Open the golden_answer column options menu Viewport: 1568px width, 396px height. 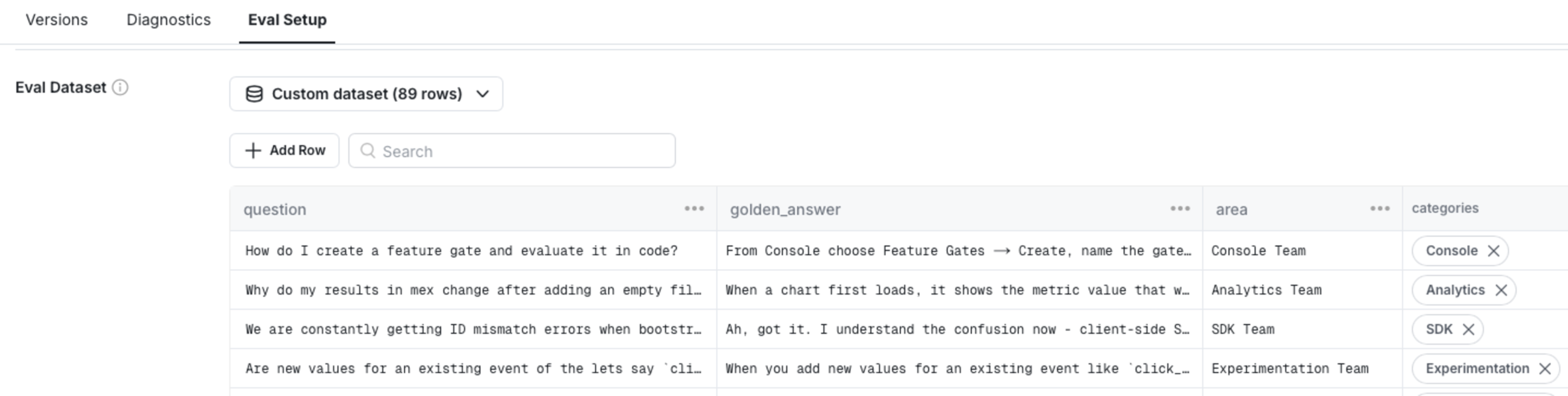[x=1180, y=209]
